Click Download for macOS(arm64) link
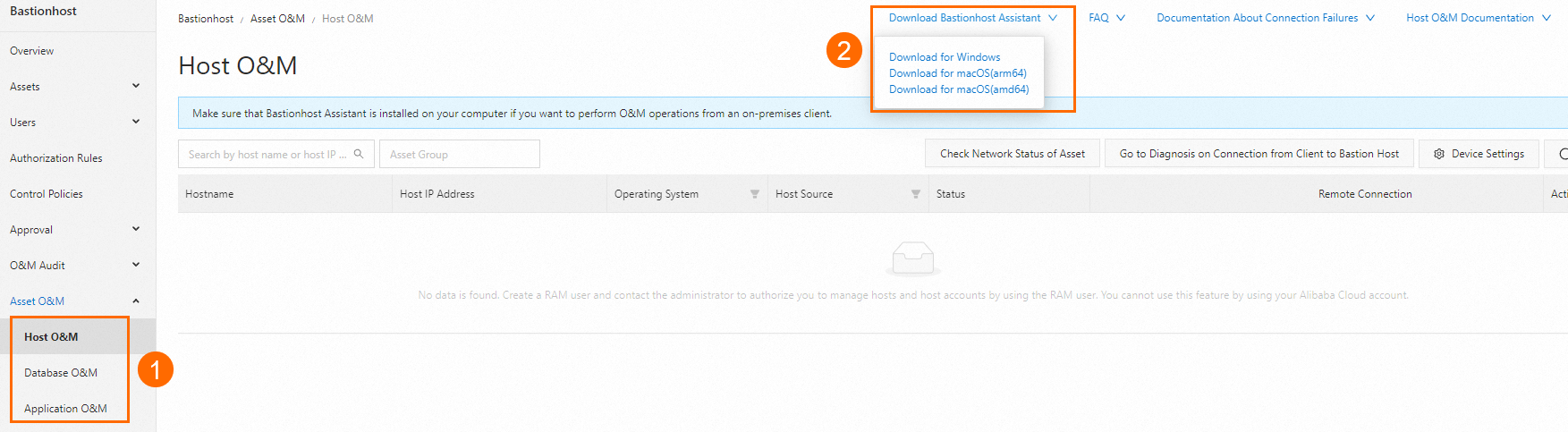 tap(957, 73)
